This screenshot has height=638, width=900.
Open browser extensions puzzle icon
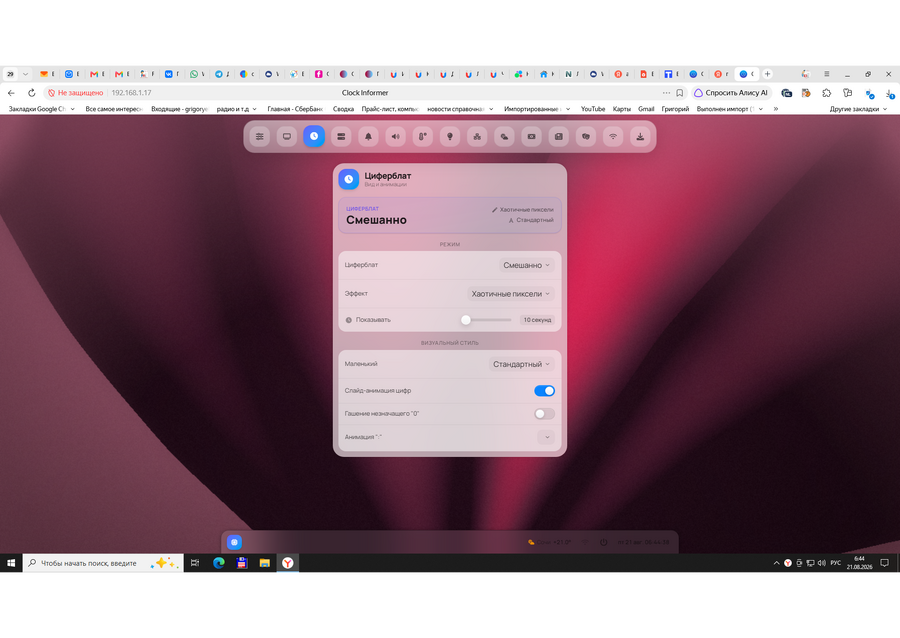[827, 92]
